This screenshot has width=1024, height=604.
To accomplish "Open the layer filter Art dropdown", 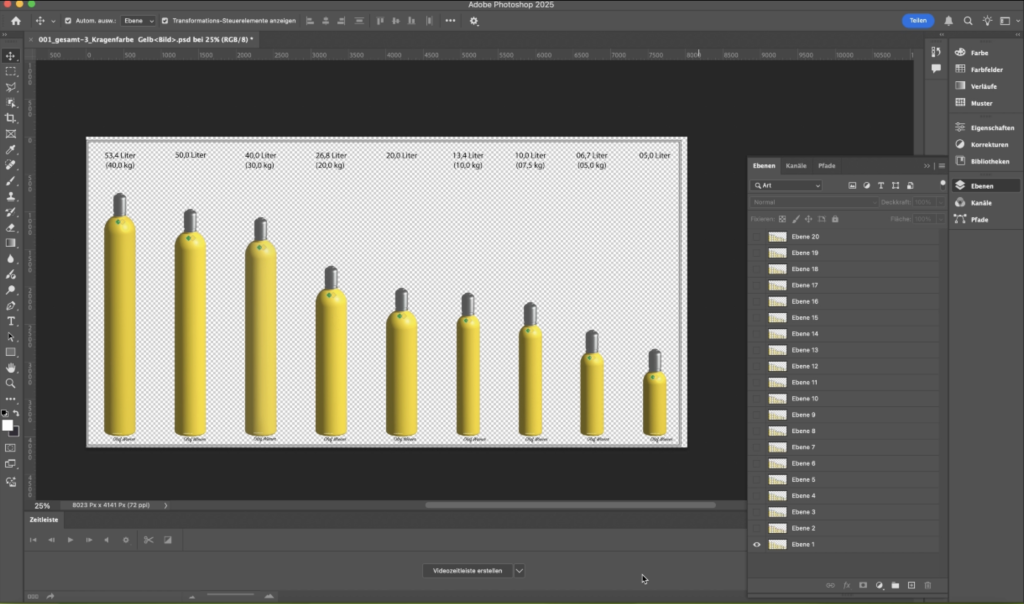I will point(786,186).
